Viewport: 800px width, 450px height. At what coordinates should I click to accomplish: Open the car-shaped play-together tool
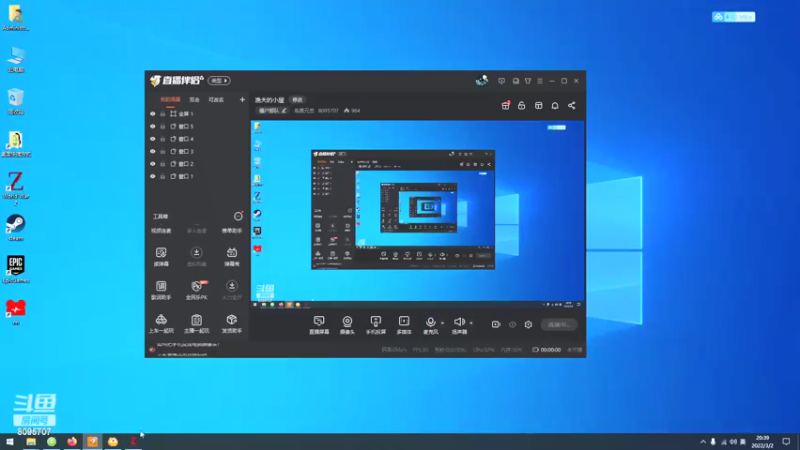click(x=161, y=323)
